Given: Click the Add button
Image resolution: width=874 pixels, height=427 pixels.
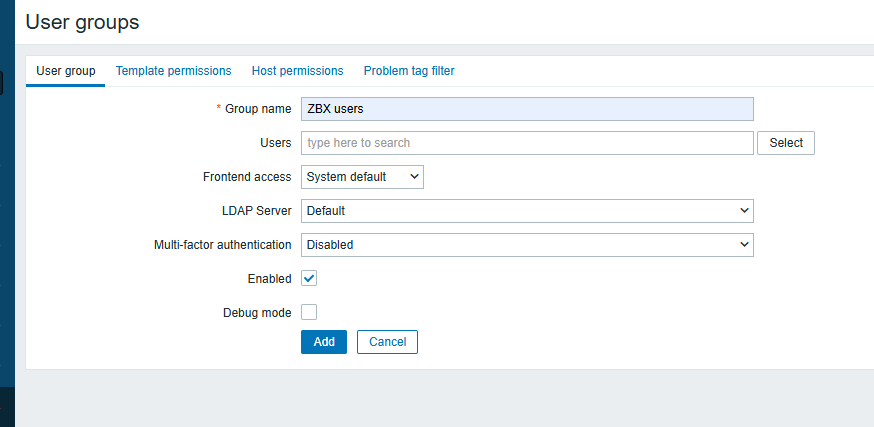Looking at the screenshot, I should click(324, 342).
